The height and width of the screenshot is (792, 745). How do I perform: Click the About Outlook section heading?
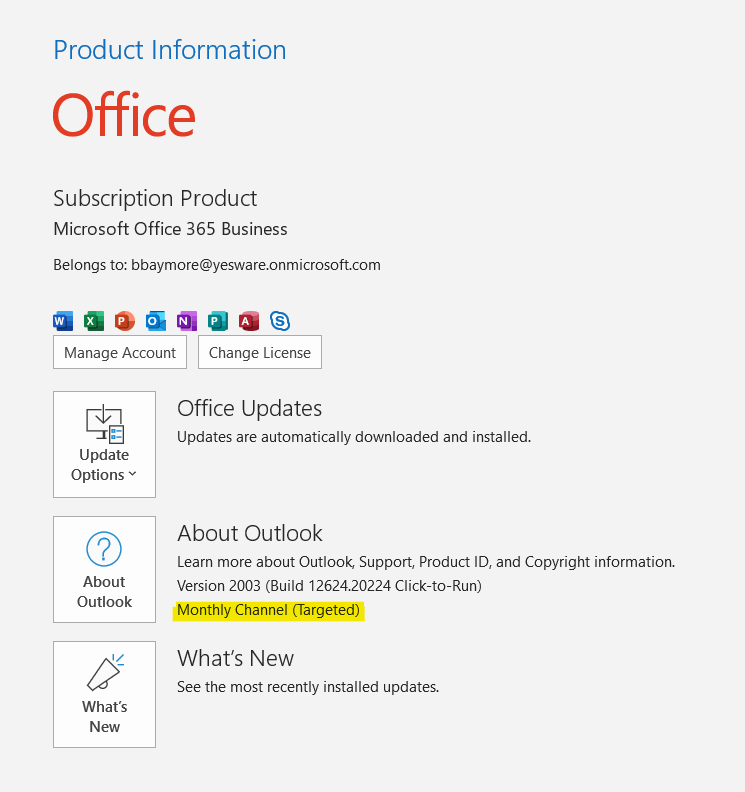[250, 533]
